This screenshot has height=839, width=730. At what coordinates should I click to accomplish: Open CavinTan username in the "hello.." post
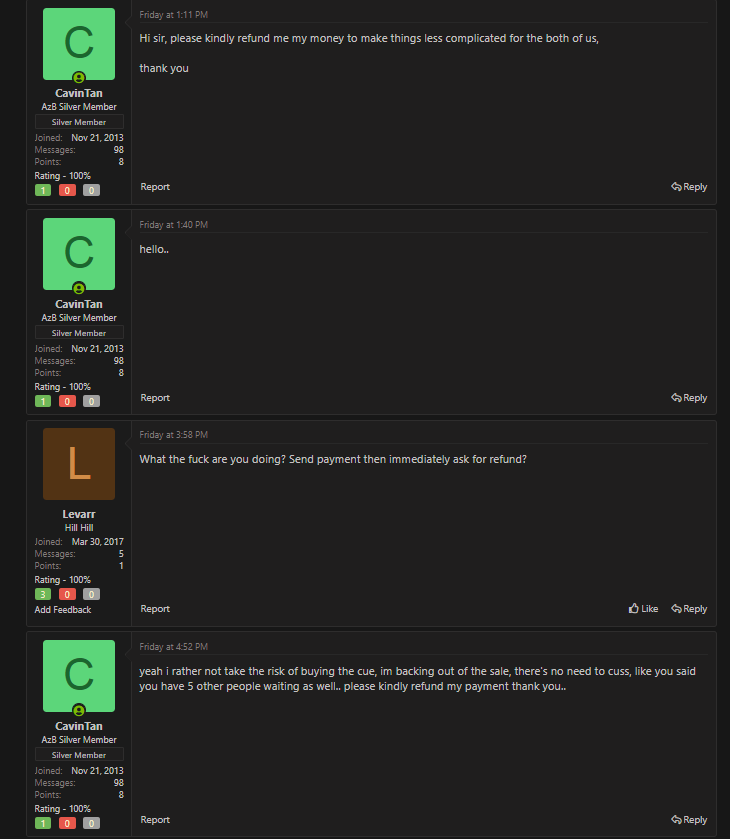pyautogui.click(x=79, y=304)
